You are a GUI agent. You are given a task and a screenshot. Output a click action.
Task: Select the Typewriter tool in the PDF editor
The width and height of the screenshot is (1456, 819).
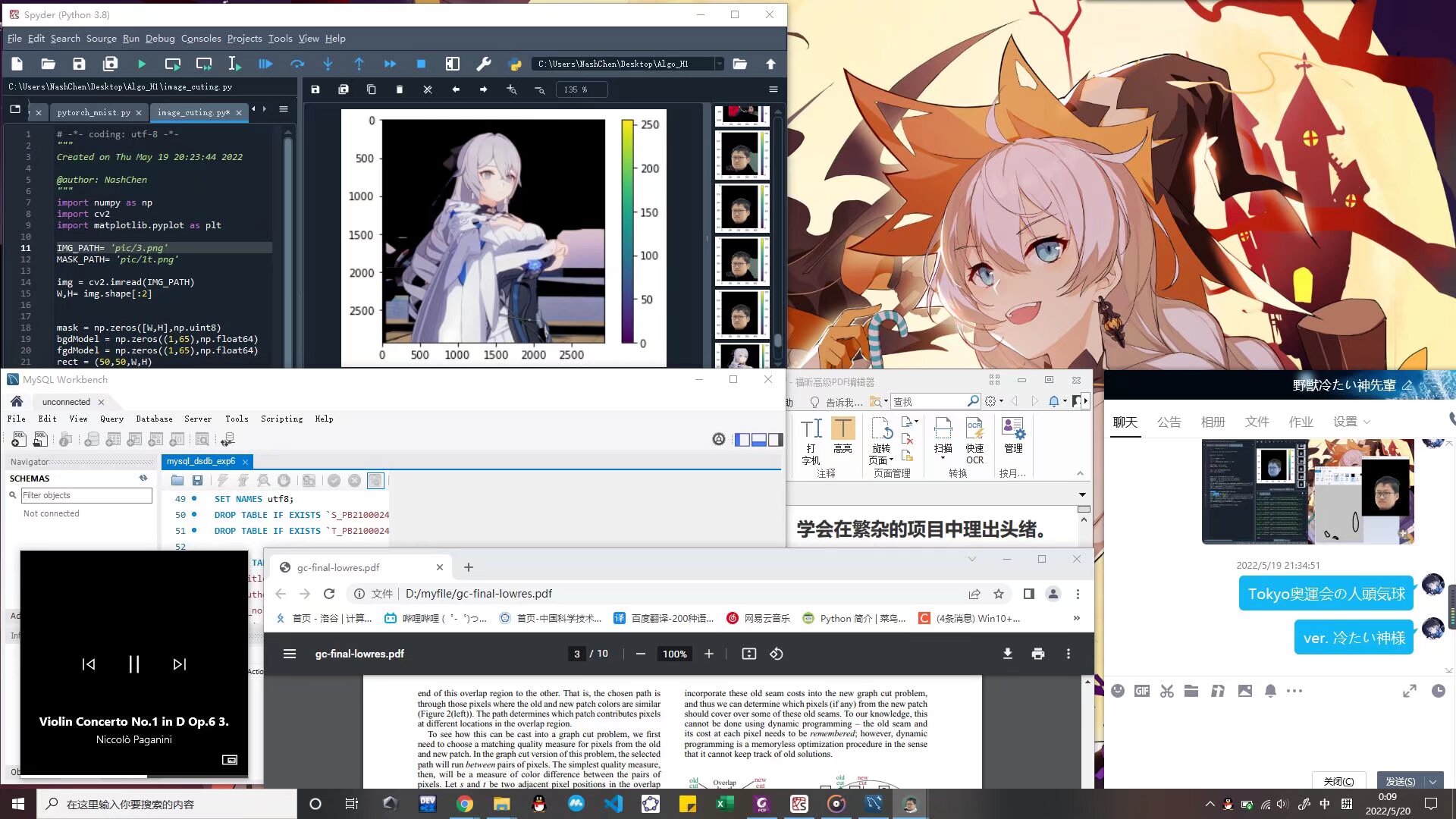[811, 441]
